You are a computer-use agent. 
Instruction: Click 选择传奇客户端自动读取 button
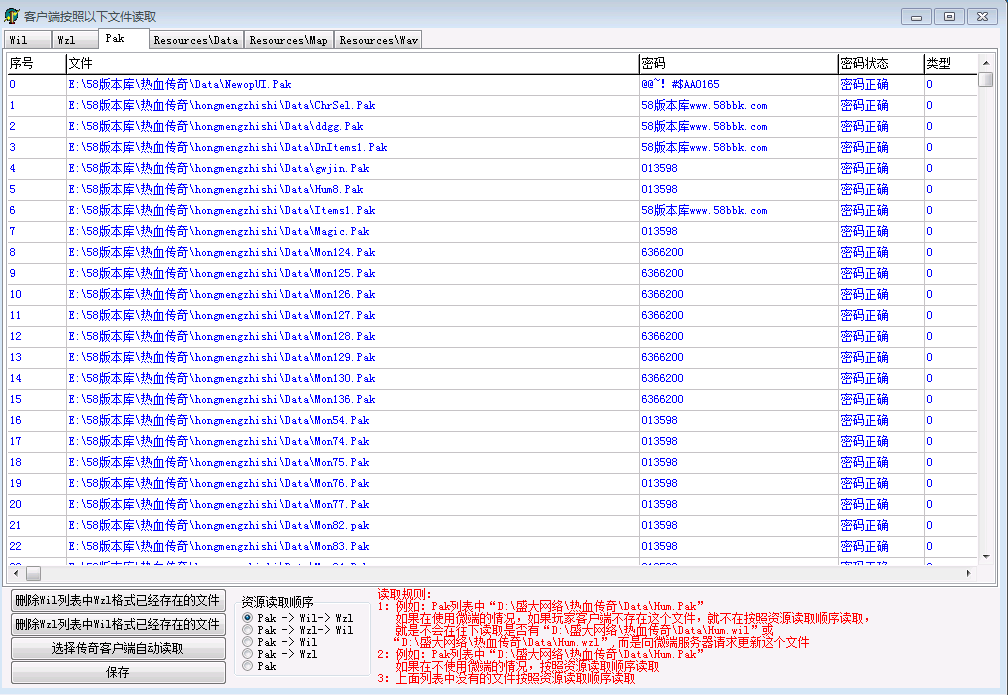[118, 648]
